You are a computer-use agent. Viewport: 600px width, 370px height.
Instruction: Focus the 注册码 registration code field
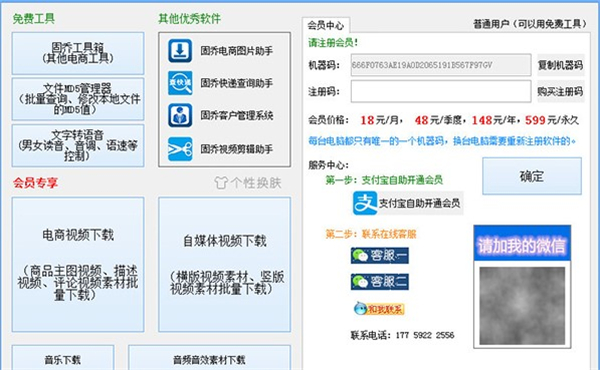pos(441,91)
